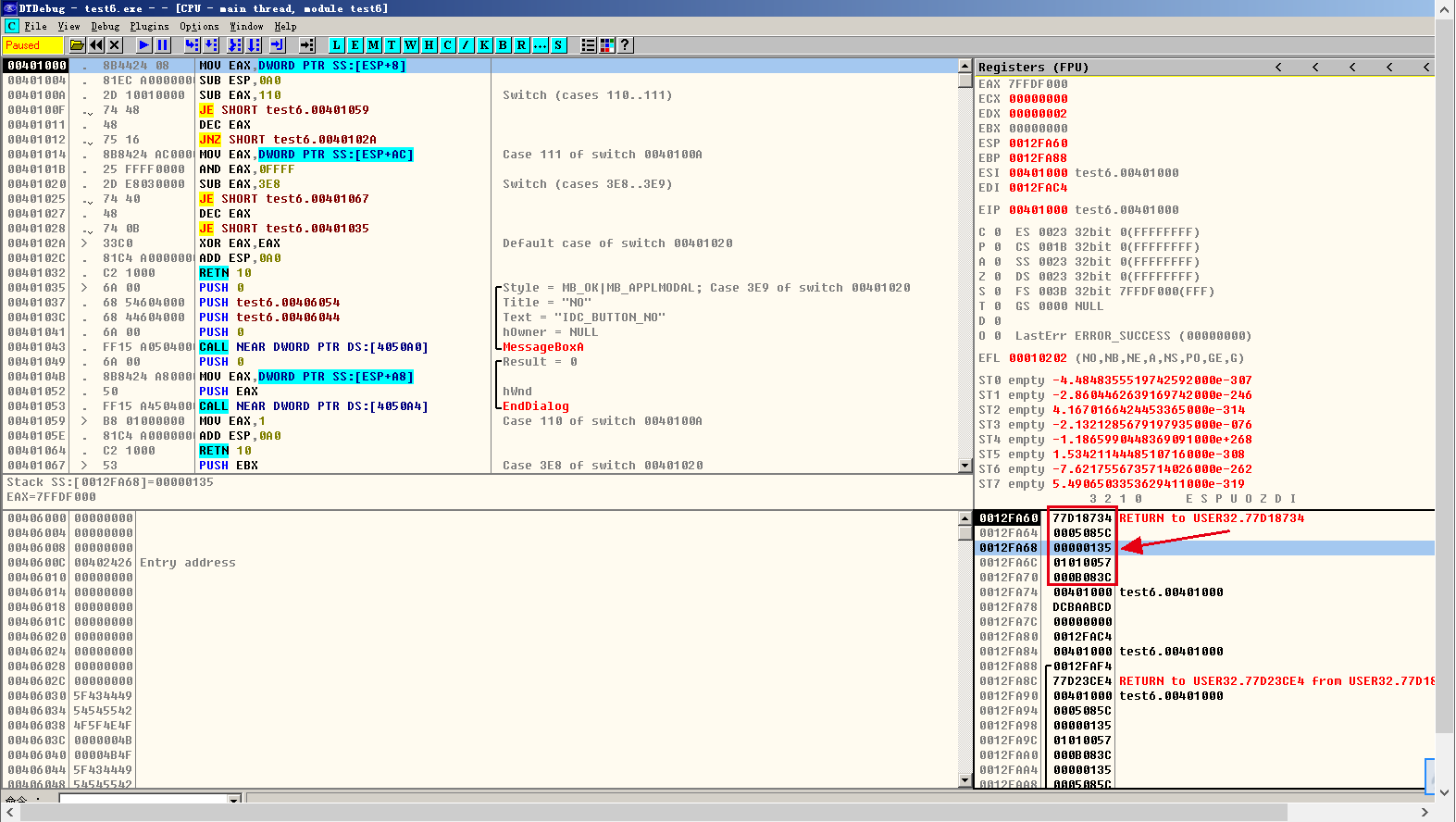Click ST0 FPU register value
Viewport: 1456px width, 822px height.
pos(1151,380)
